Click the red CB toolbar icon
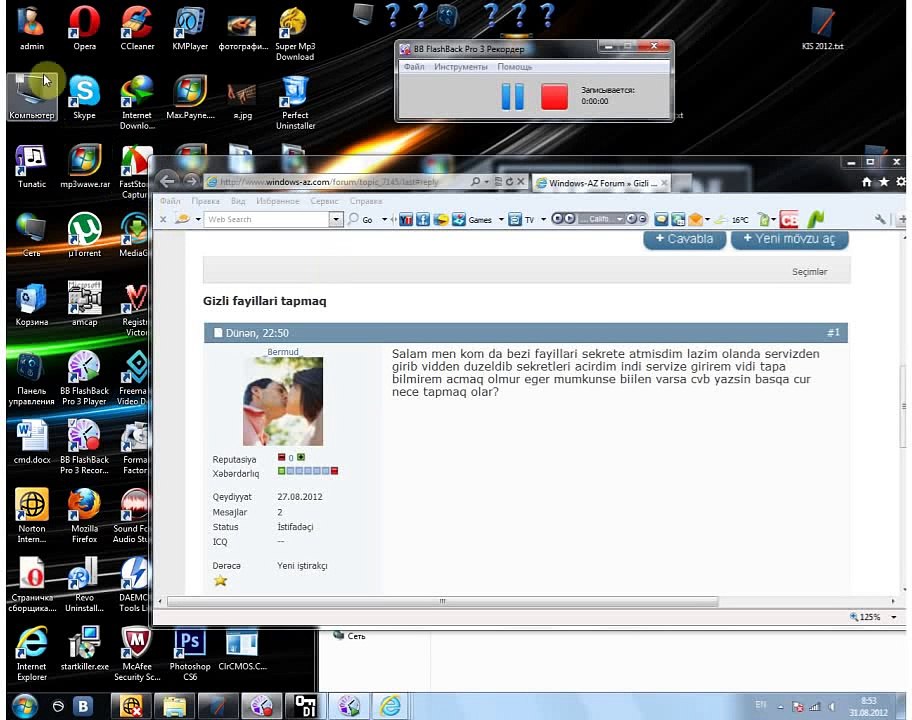The height and width of the screenshot is (720, 912). tap(789, 220)
